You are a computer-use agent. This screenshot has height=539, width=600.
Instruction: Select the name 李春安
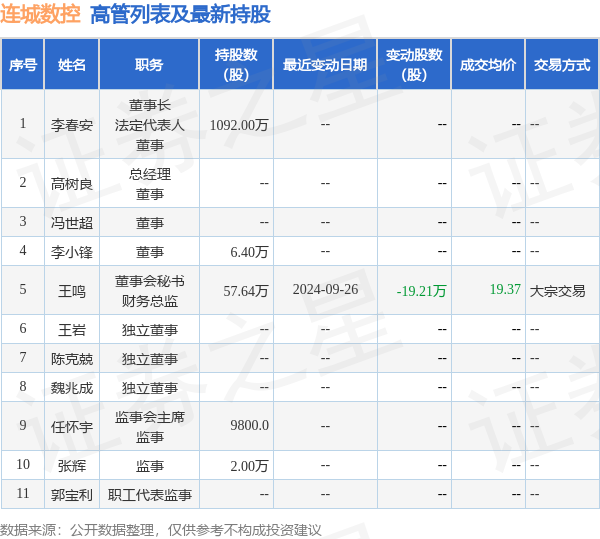tap(72, 125)
